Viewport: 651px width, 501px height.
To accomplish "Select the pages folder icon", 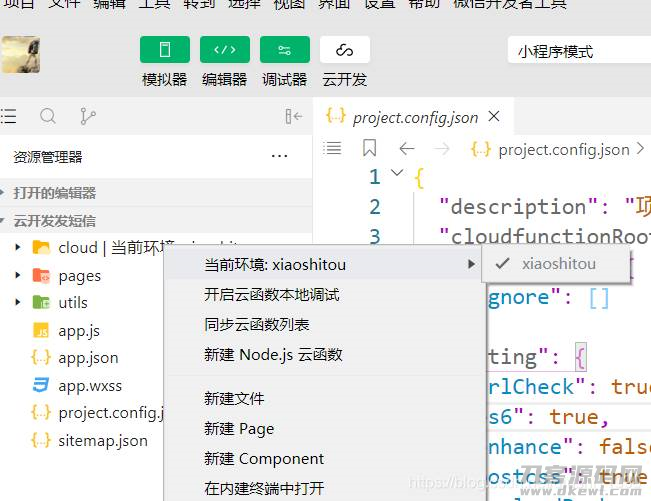I will pyautogui.click(x=41, y=275).
